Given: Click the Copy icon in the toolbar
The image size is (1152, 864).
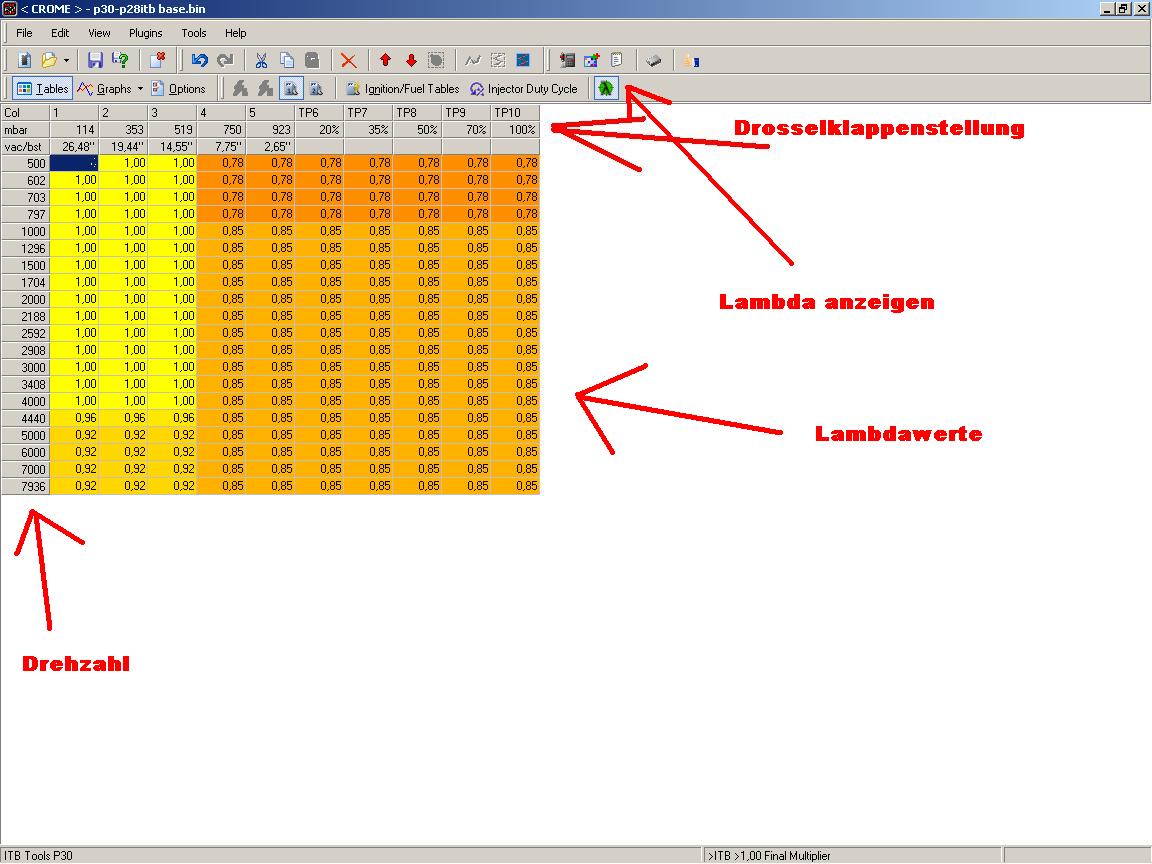Looking at the screenshot, I should pos(286,60).
